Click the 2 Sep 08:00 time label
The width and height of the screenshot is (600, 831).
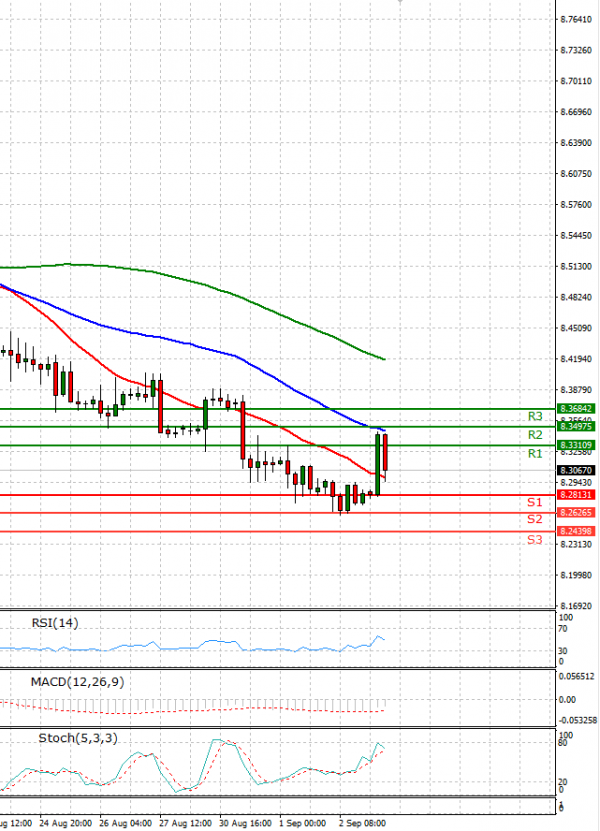(x=363, y=824)
